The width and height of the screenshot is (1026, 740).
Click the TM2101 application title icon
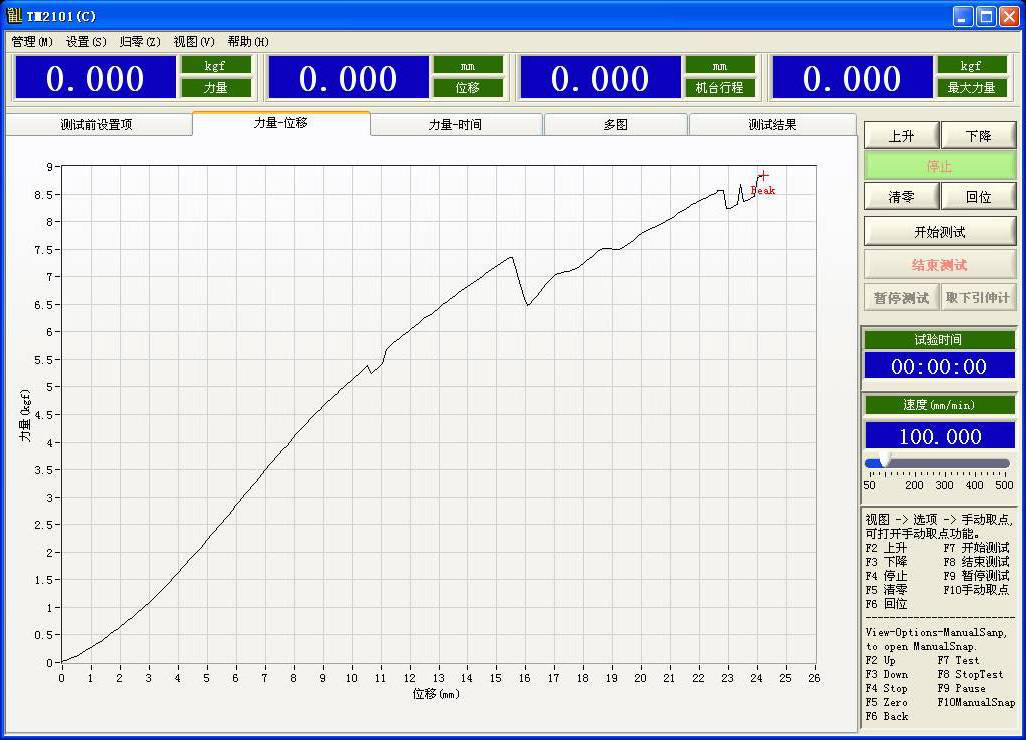(x=14, y=16)
